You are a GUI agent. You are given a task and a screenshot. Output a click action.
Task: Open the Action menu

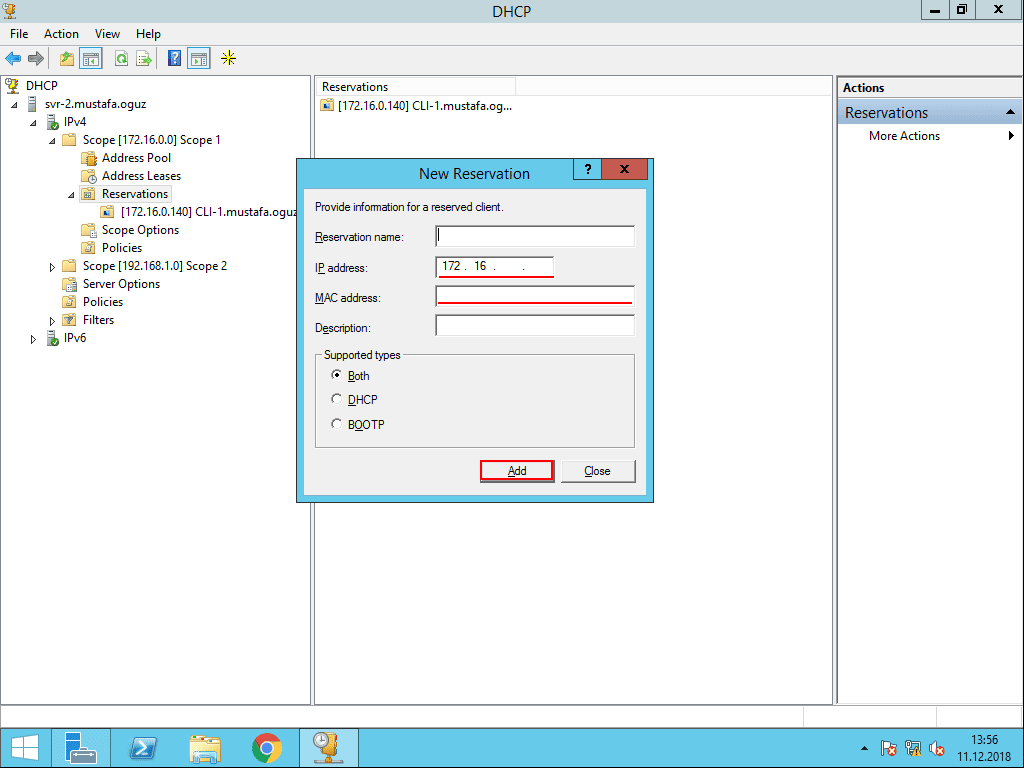[x=61, y=34]
